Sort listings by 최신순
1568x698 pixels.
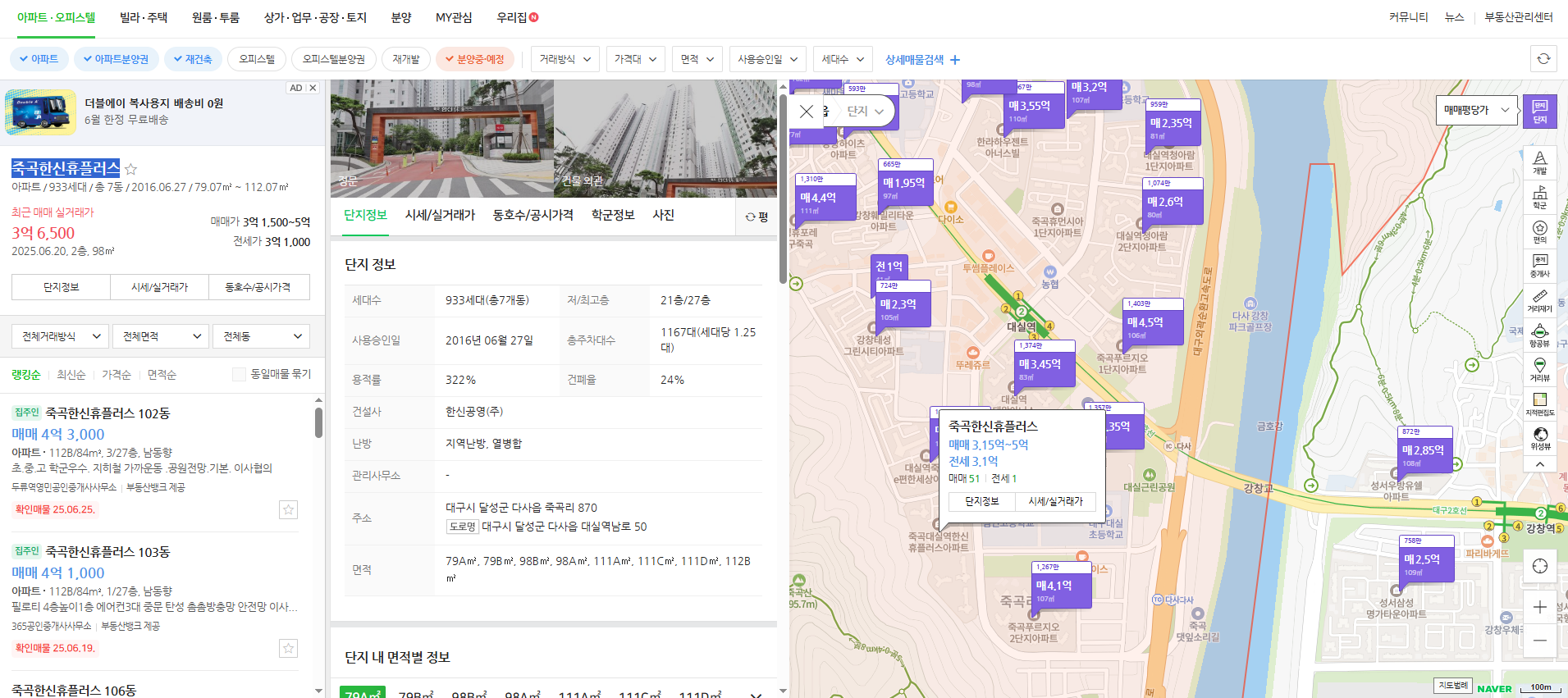[x=71, y=375]
